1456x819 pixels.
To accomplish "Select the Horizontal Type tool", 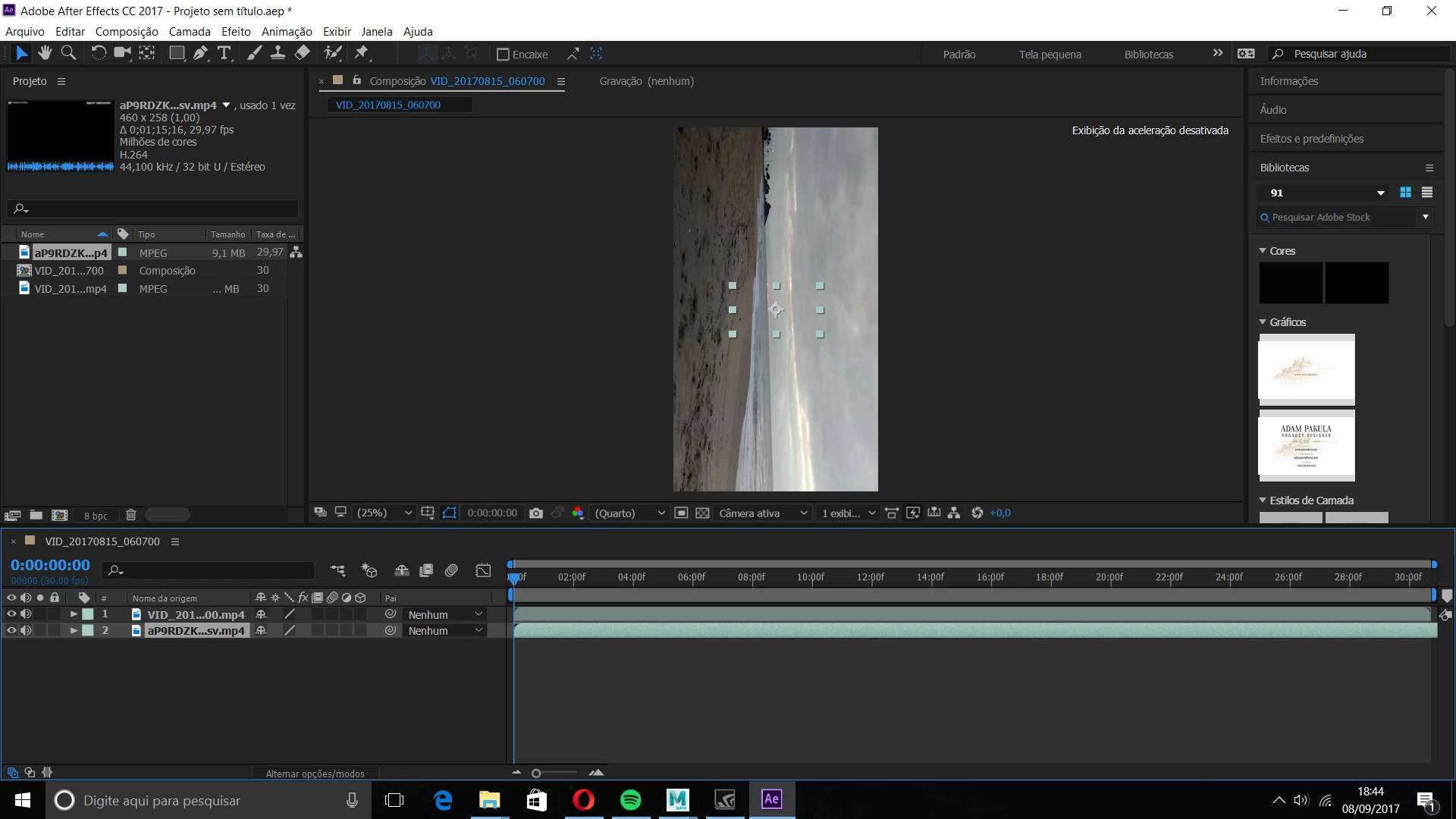I will (224, 53).
